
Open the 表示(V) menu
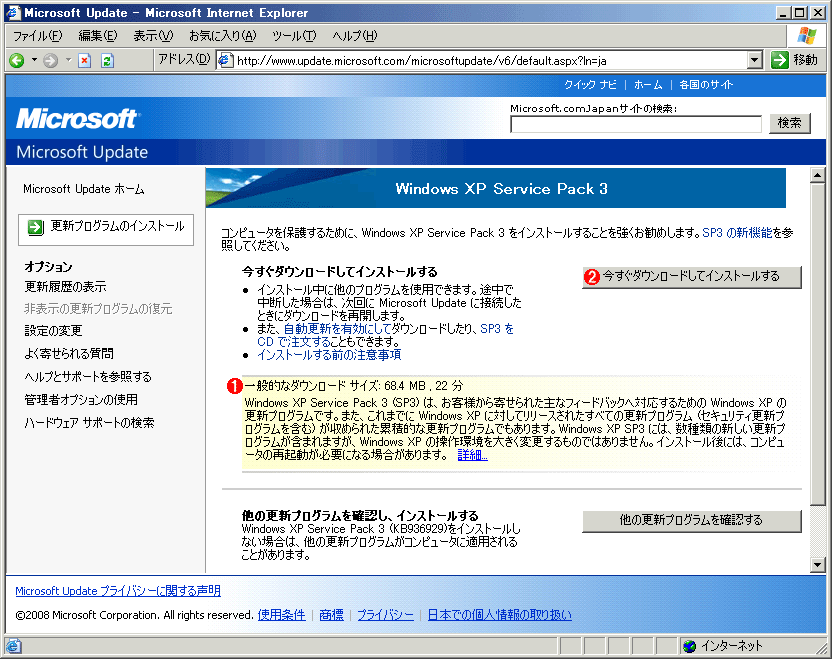(153, 36)
